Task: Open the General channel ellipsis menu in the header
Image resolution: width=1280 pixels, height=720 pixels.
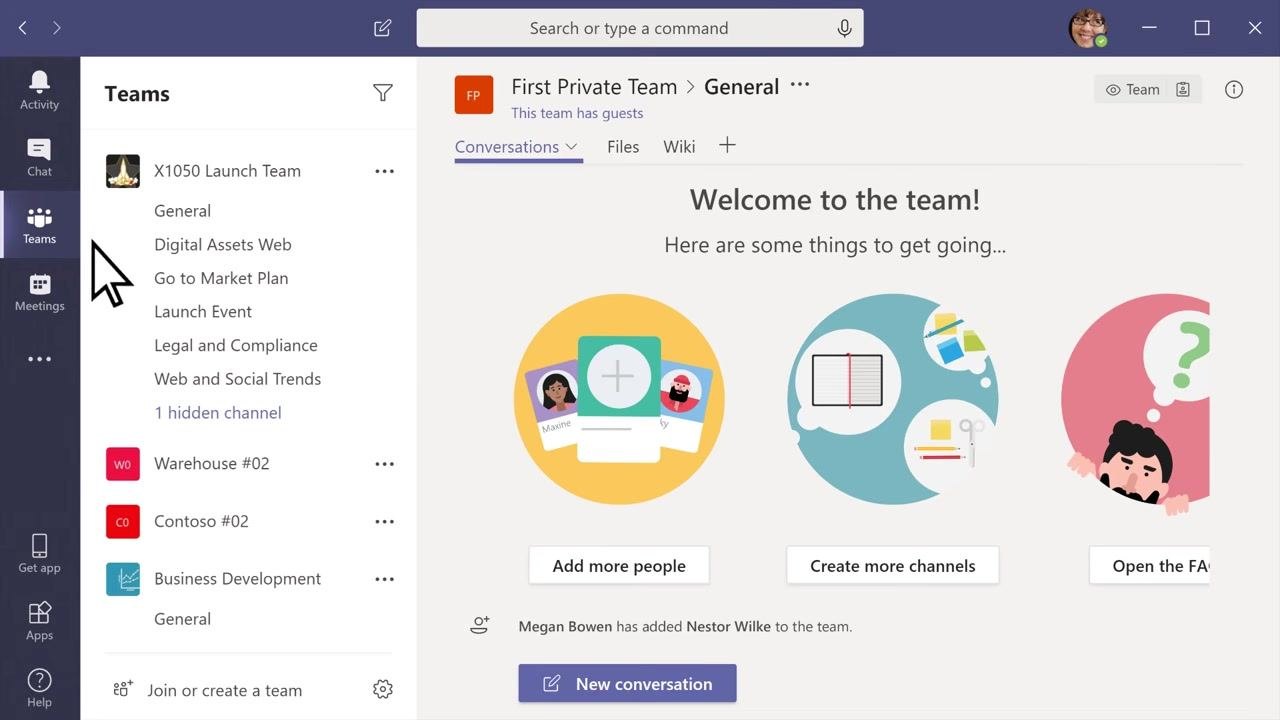Action: (800, 86)
